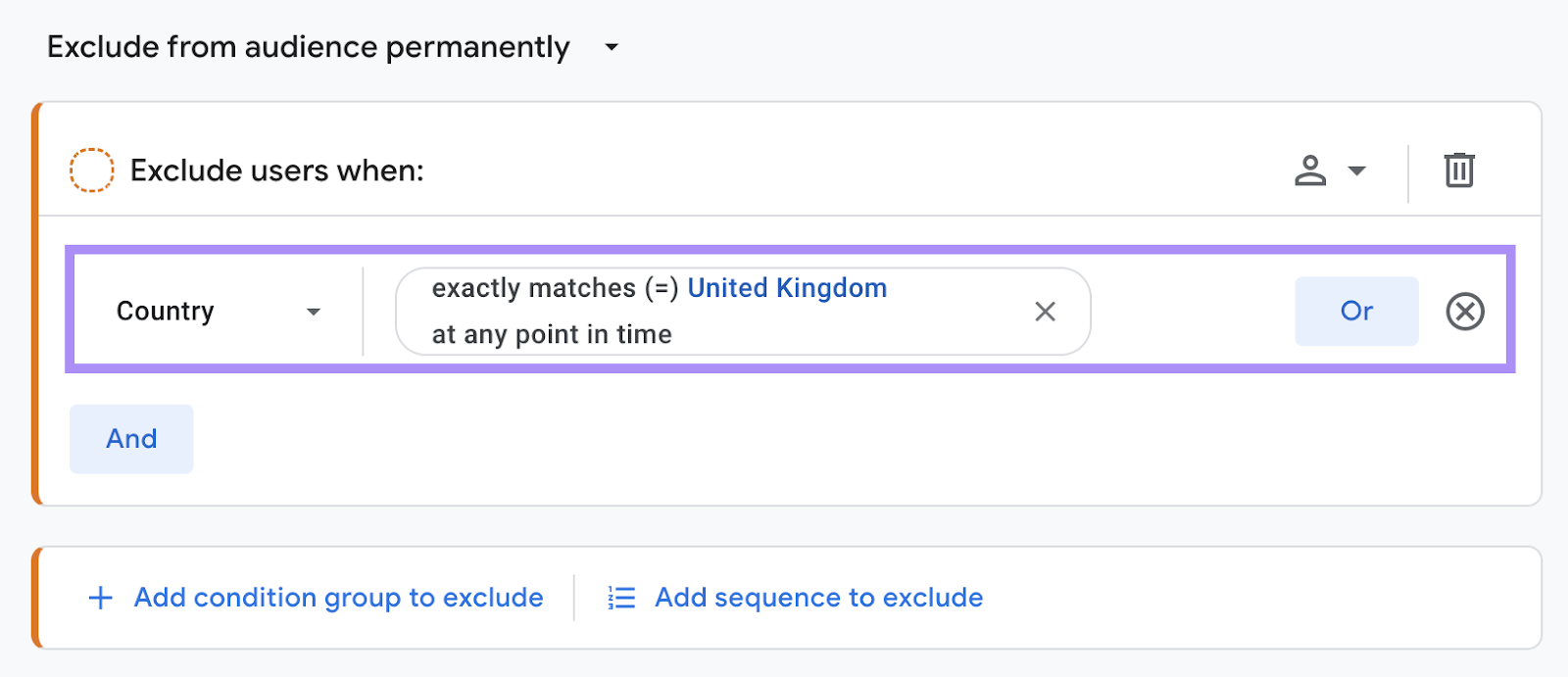Screen dimensions: 1568x677
Task: Click the numbered sequence list icon
Action: (x=621, y=597)
